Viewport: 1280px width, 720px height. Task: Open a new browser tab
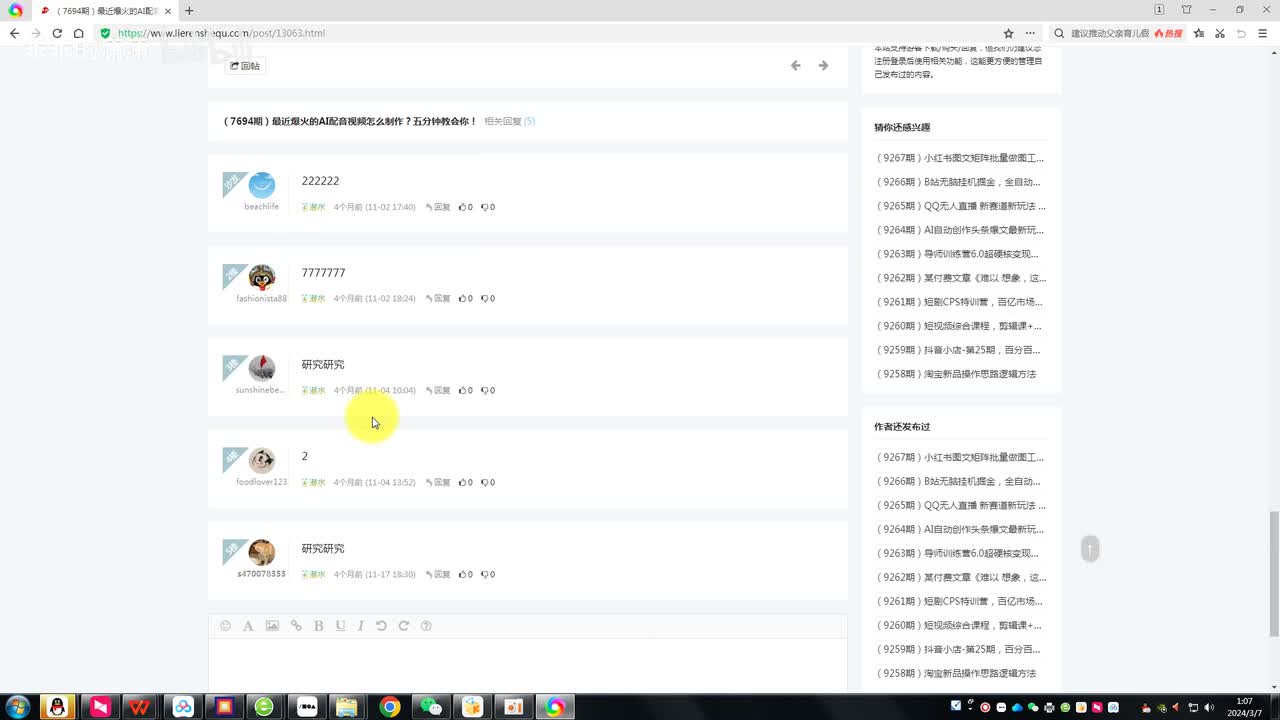tap(189, 10)
